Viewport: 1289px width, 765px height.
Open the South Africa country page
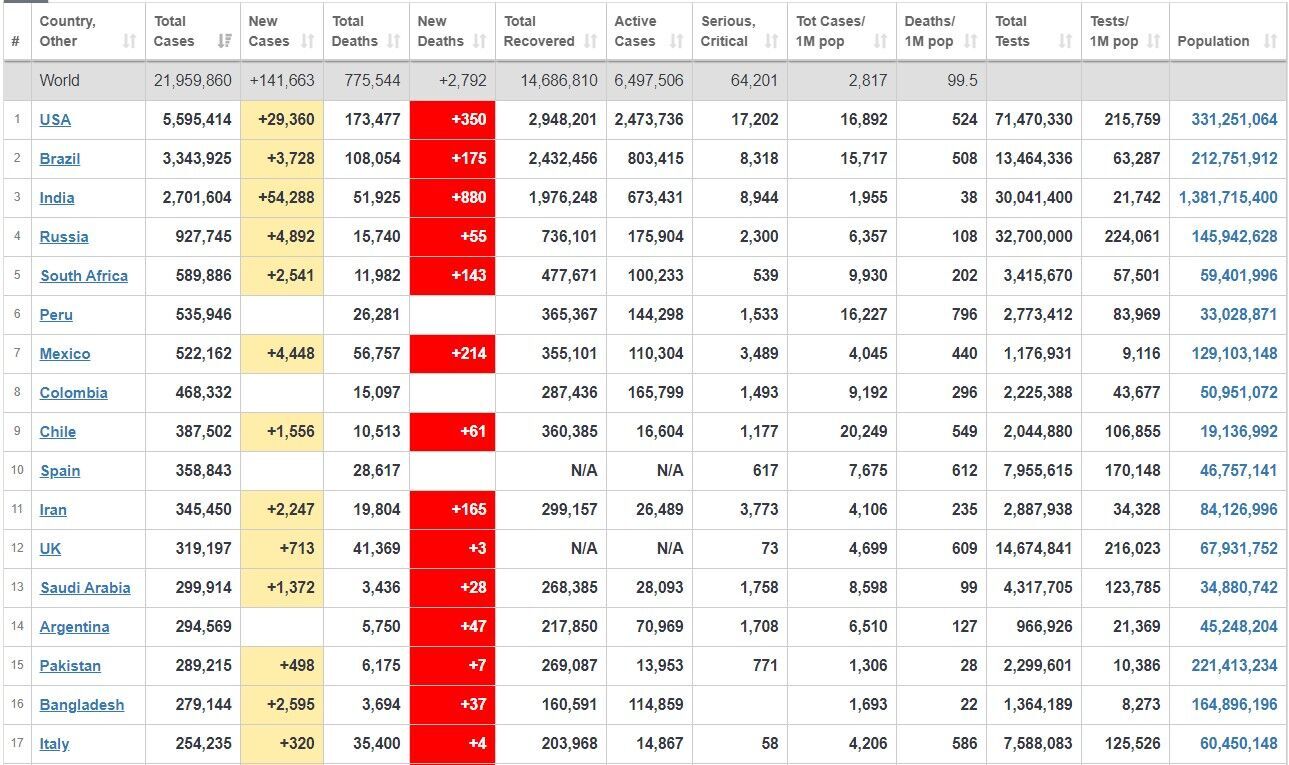pos(84,276)
